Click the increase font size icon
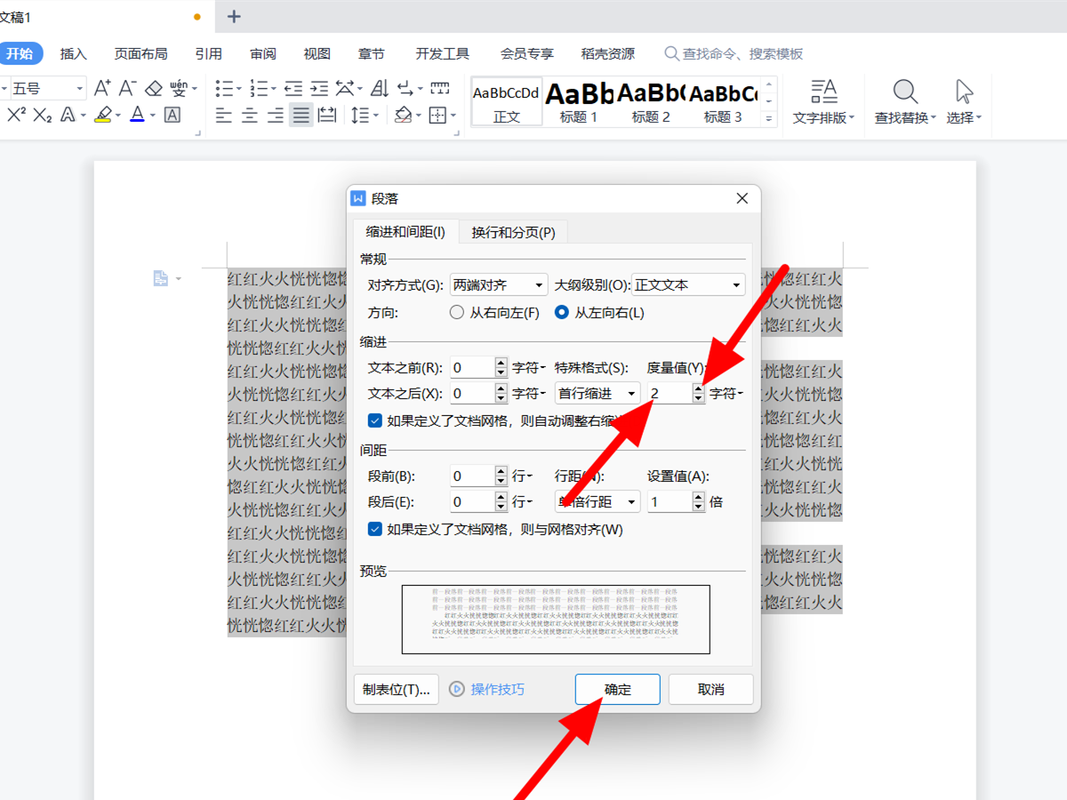The image size is (1067, 800). 102,88
